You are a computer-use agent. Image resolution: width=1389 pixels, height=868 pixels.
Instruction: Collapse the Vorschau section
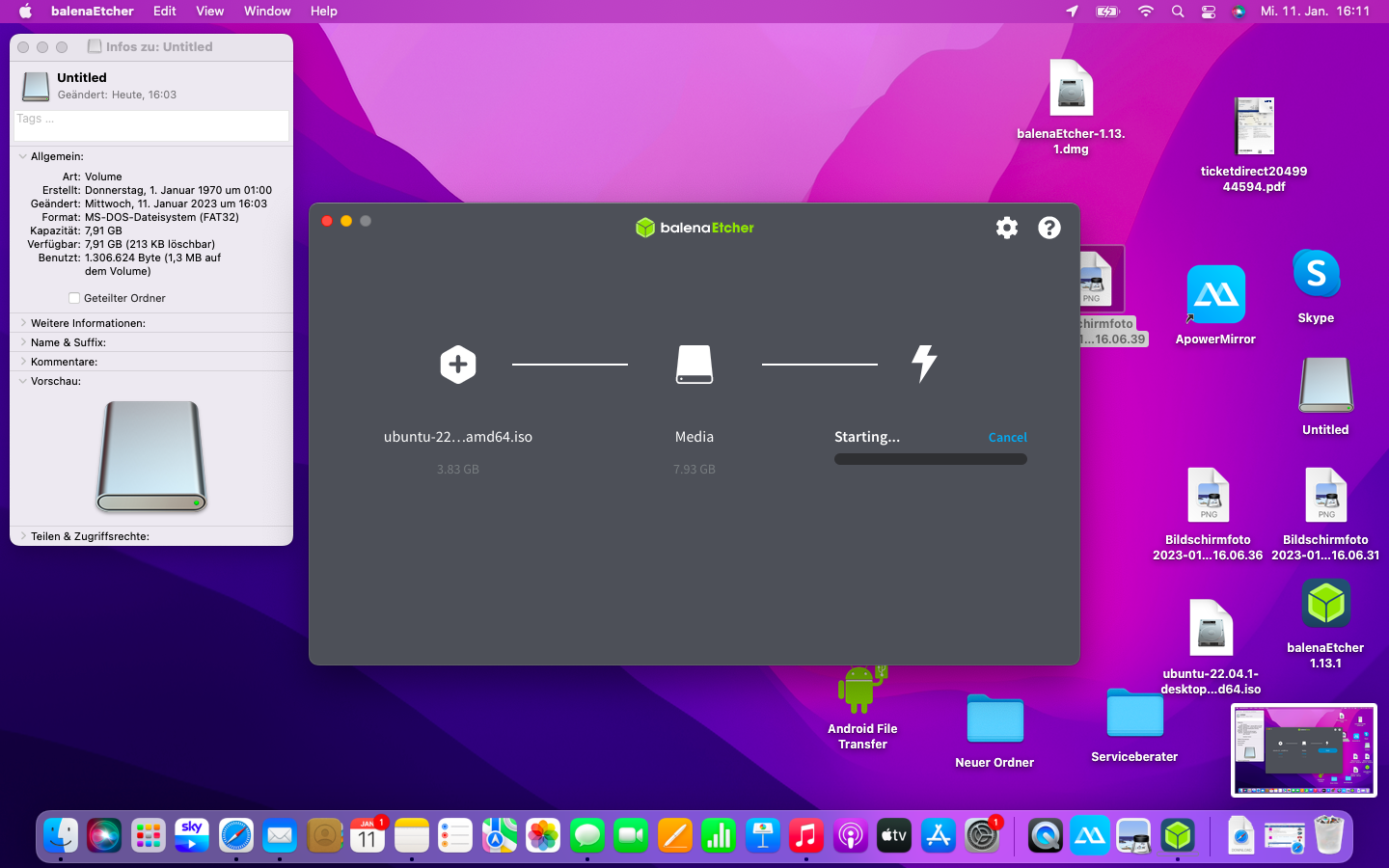pos(22,381)
